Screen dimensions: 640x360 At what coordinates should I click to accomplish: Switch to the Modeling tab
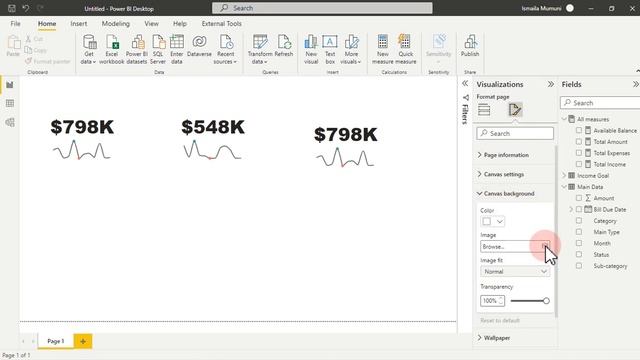point(116,24)
